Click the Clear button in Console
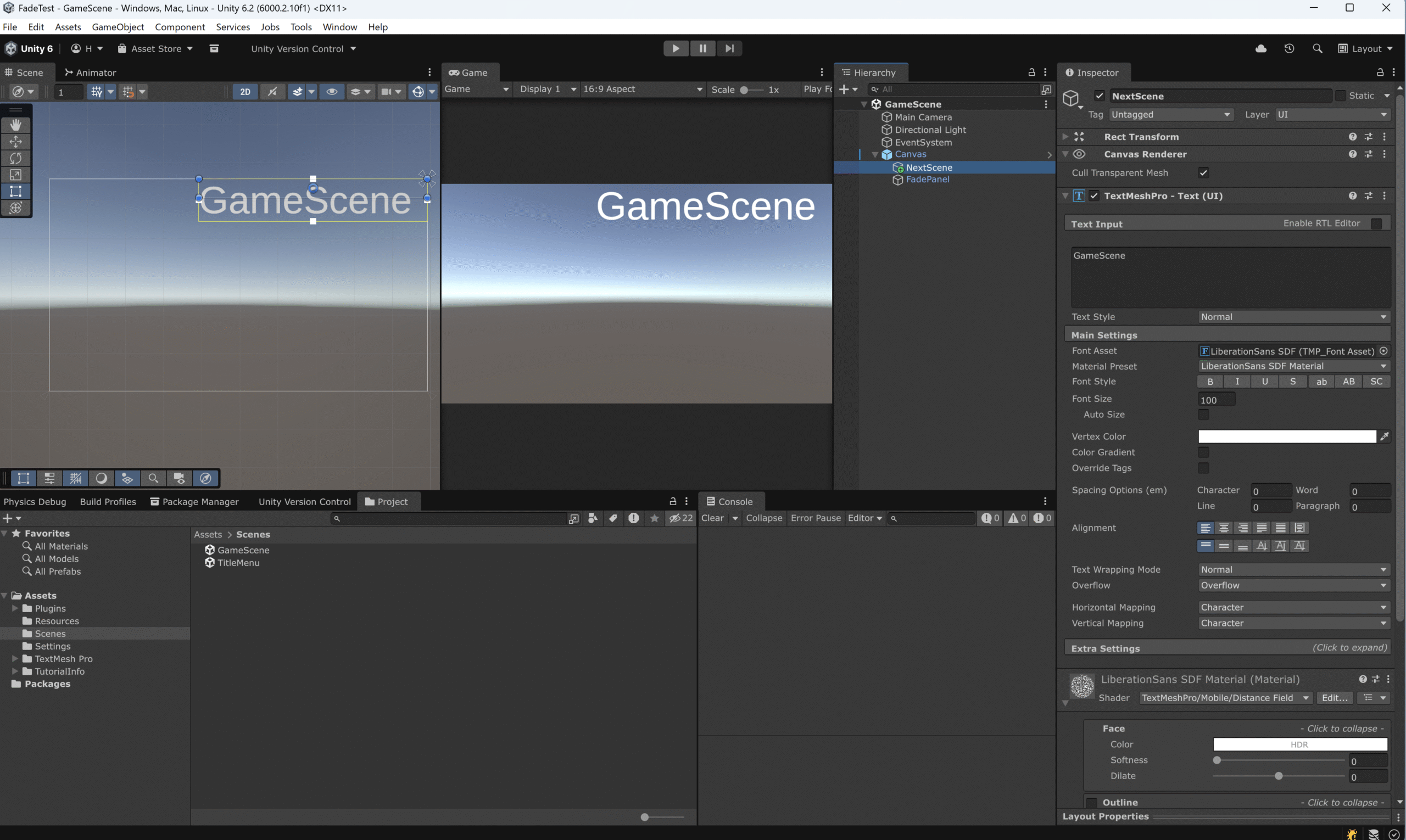1406x840 pixels. 712,518
